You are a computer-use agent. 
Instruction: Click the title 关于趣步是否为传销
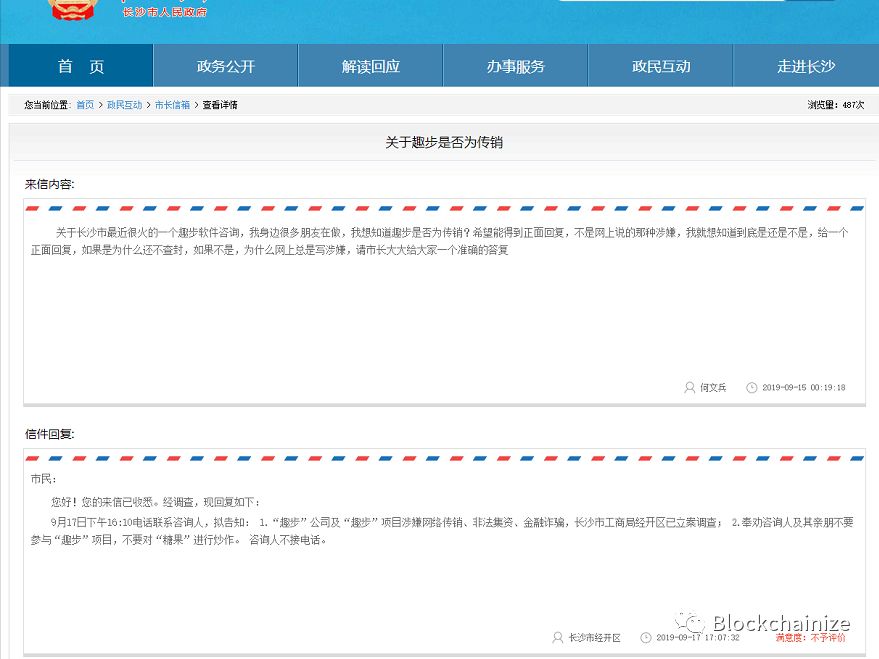pyautogui.click(x=444, y=142)
